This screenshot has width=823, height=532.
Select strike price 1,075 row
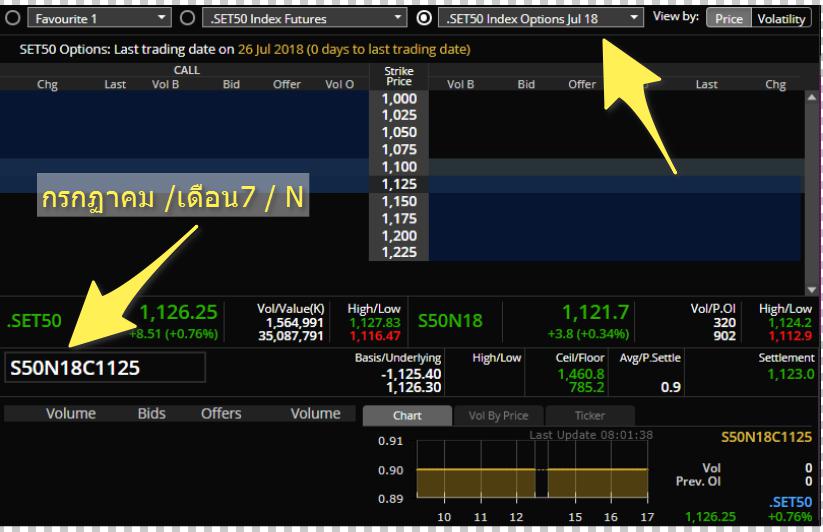pyautogui.click(x=399, y=150)
